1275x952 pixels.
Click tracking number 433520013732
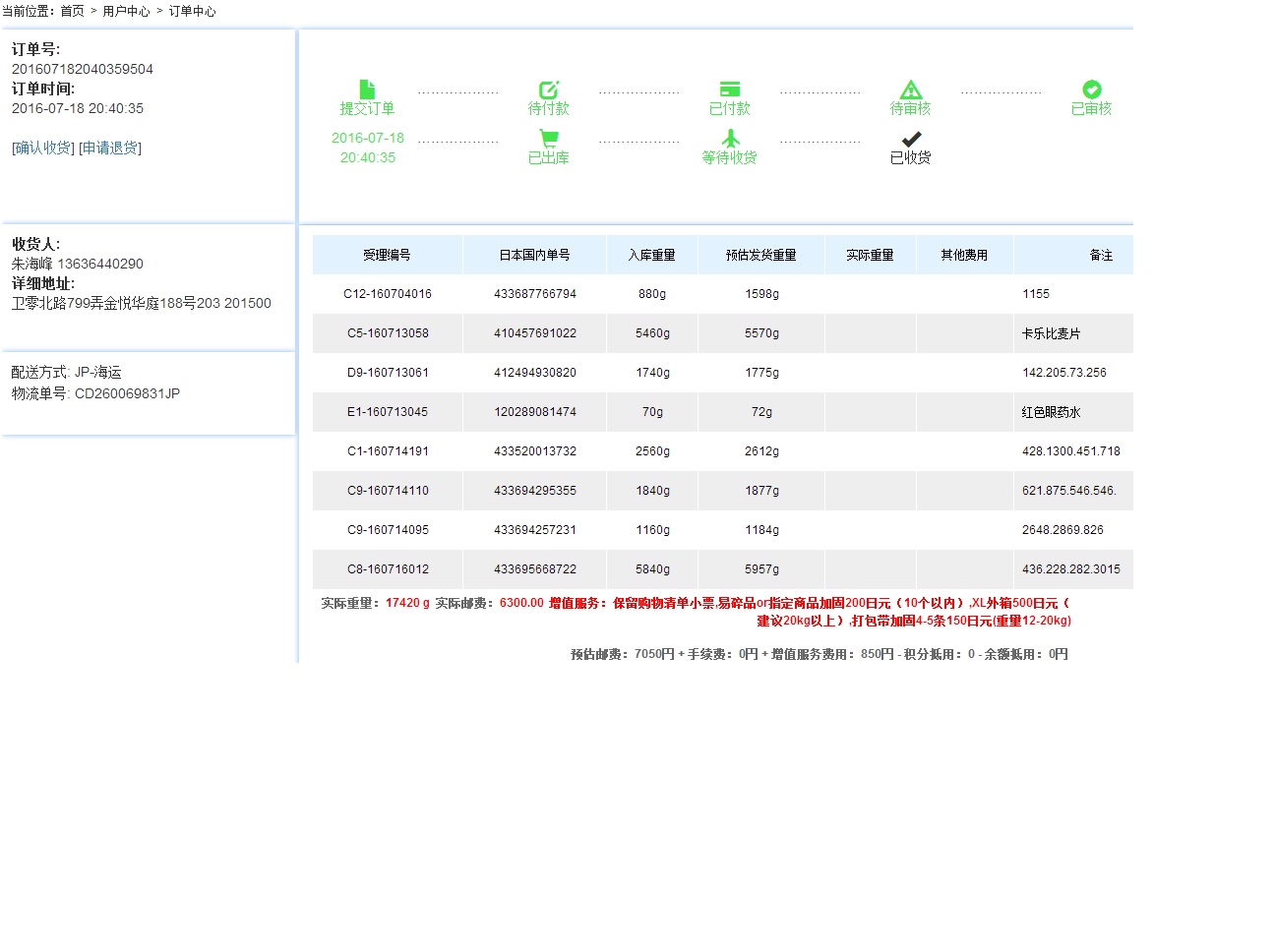tap(535, 451)
